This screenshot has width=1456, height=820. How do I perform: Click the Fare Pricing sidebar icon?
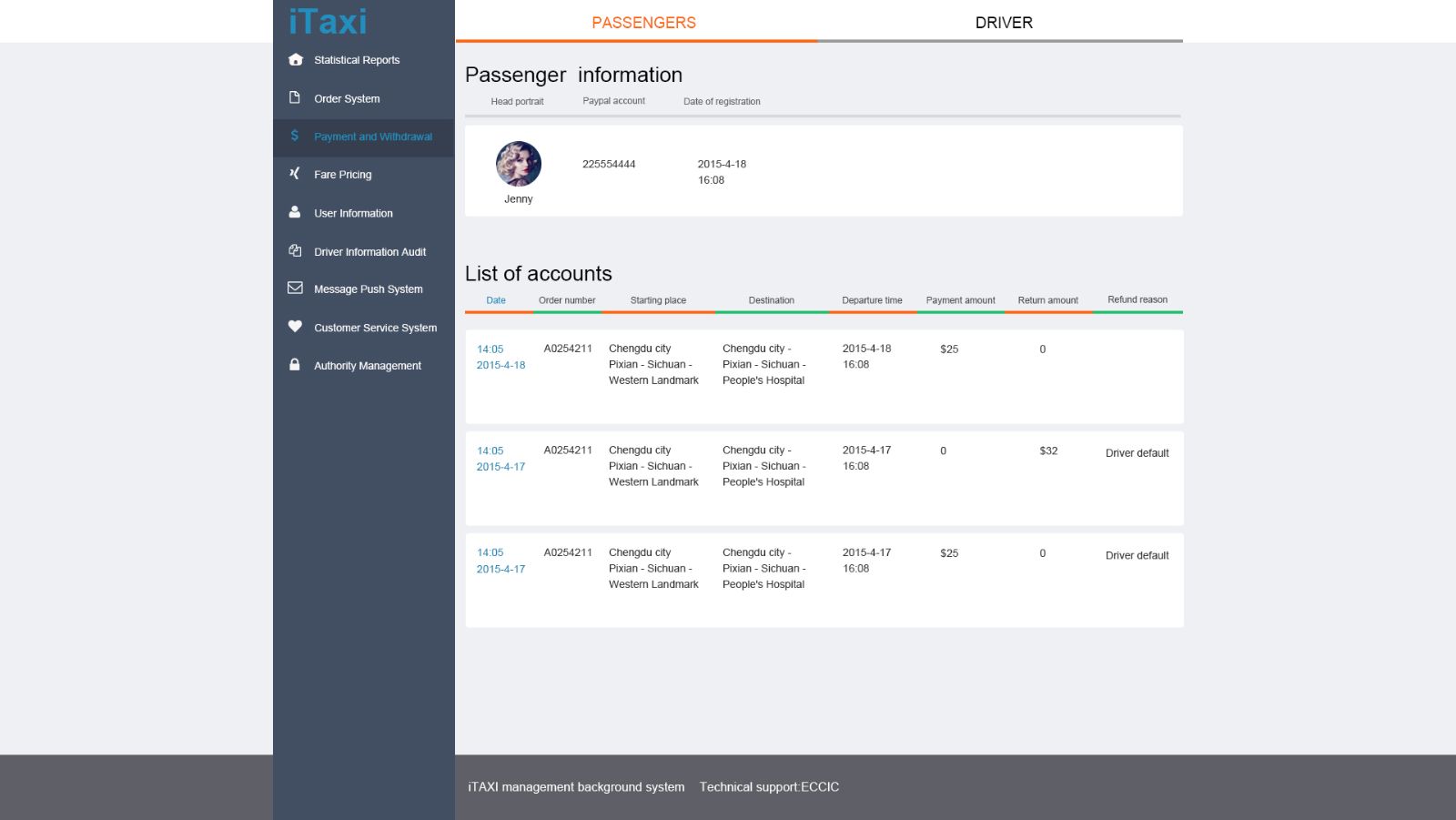point(295,174)
